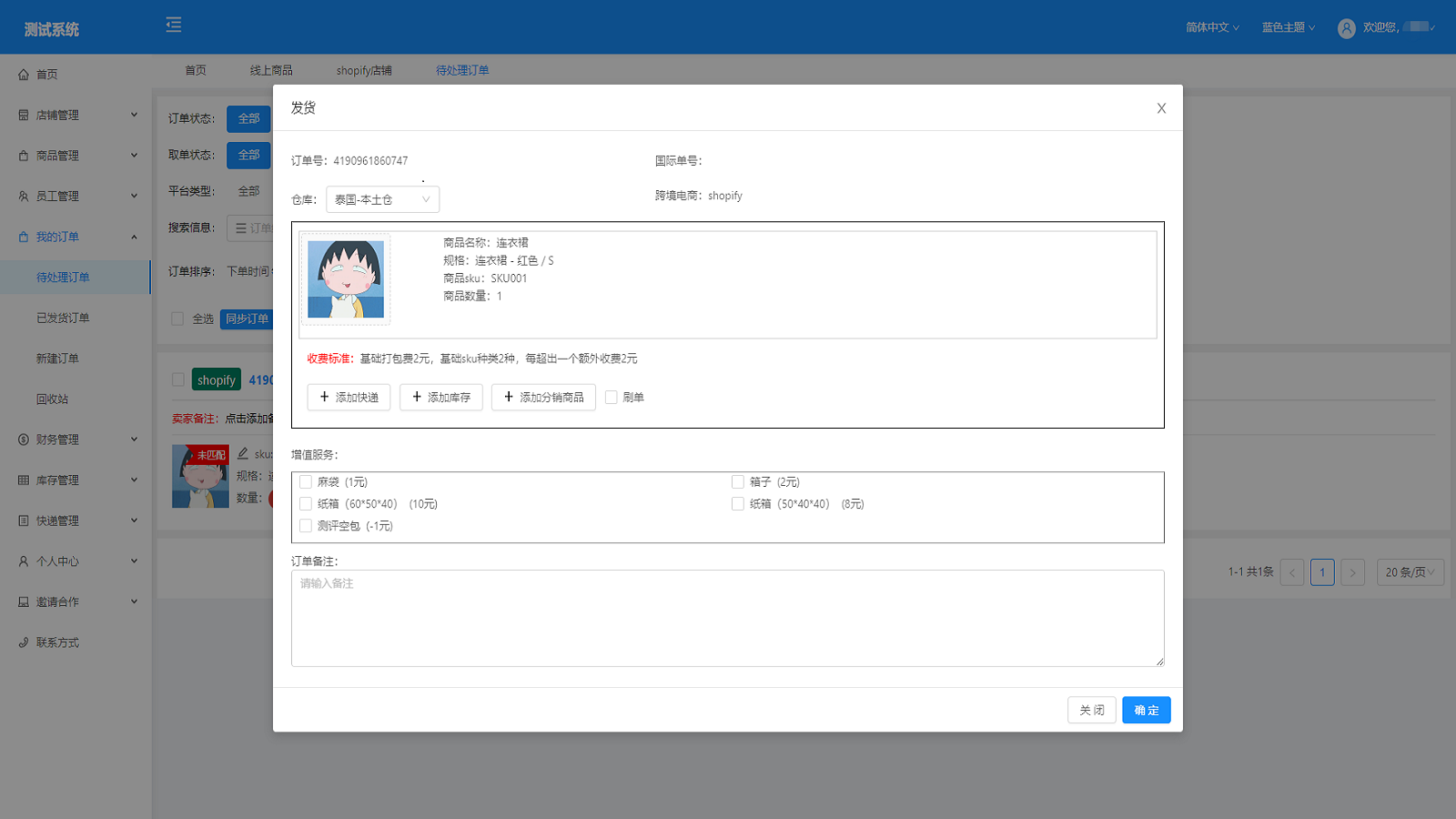Collapse the sidebar with the menu fold icon
Image resolution: width=1456 pixels, height=819 pixels.
tap(174, 25)
